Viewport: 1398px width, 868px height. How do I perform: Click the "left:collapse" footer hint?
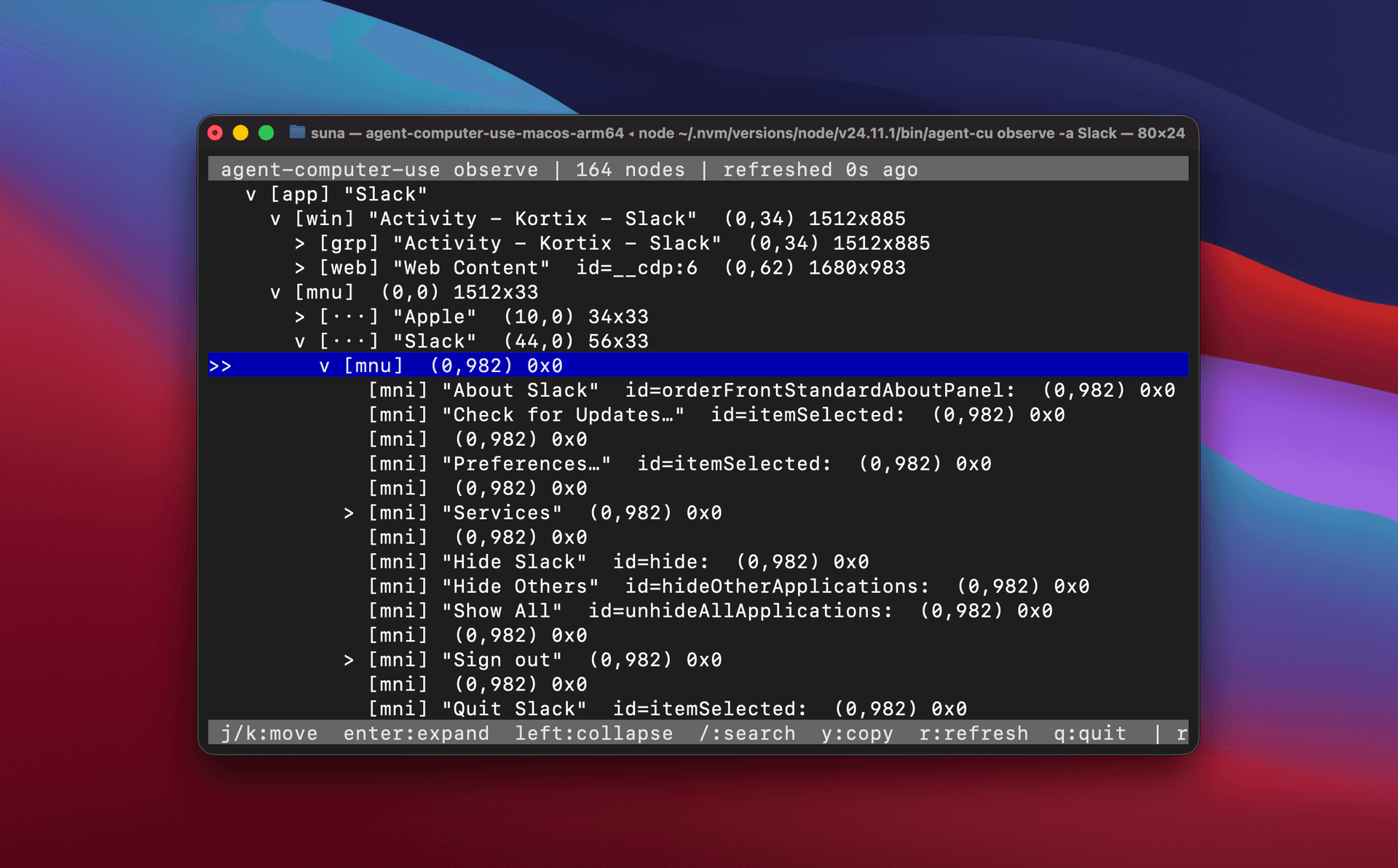594,733
